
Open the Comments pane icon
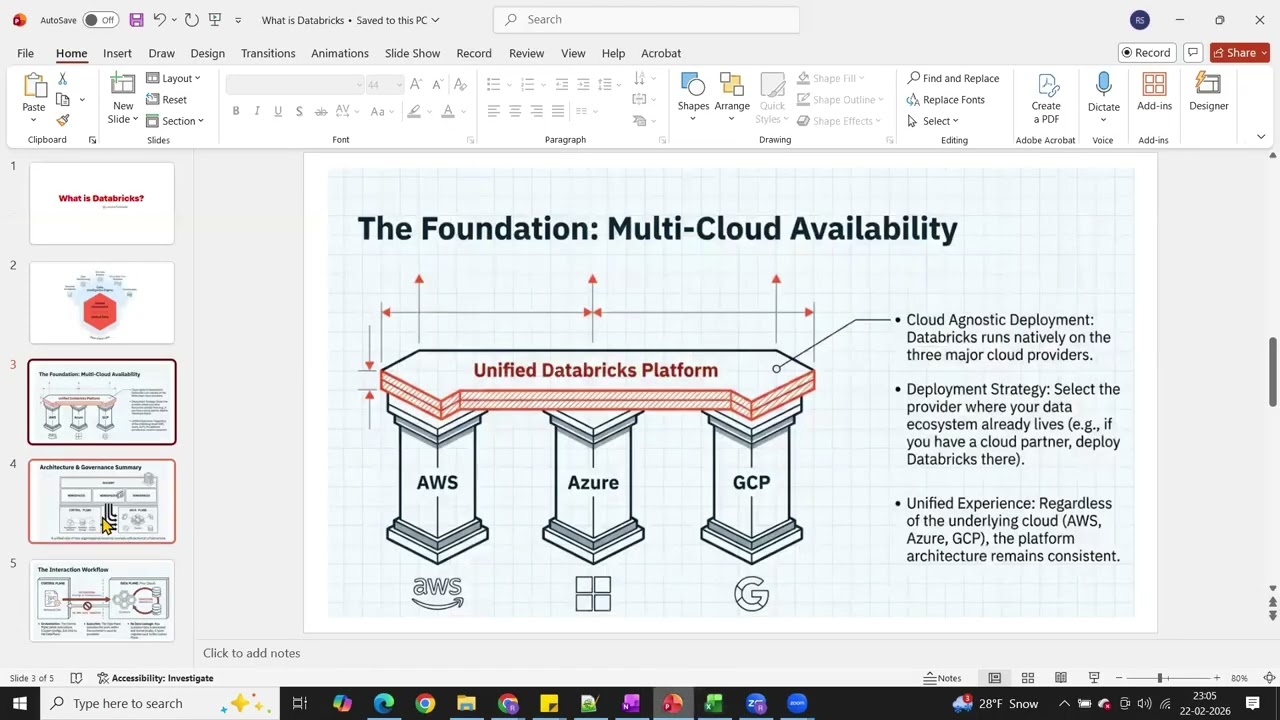point(1192,53)
